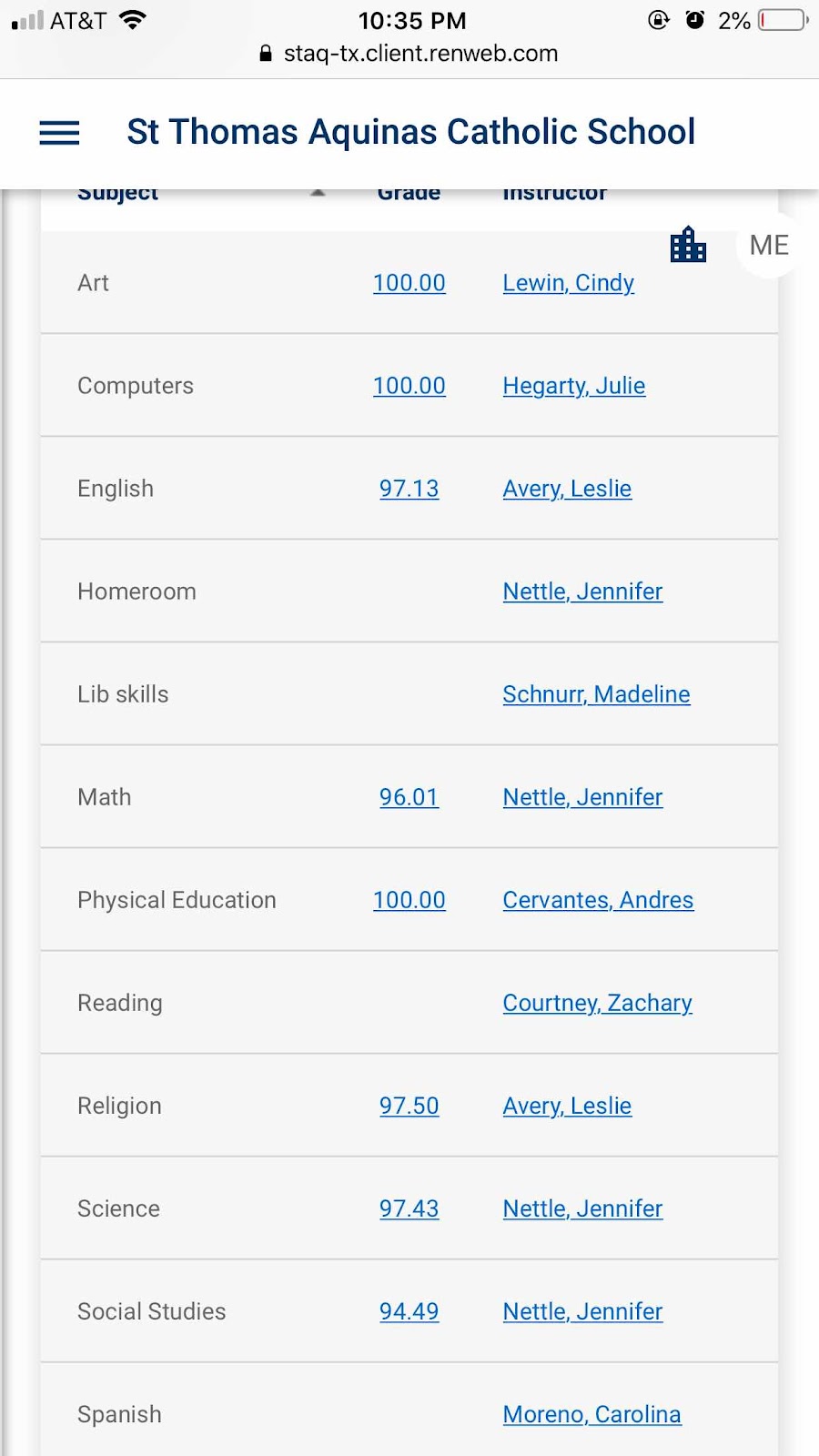Open the ME profile avatar
Image resolution: width=819 pixels, height=1456 pixels.
(768, 245)
